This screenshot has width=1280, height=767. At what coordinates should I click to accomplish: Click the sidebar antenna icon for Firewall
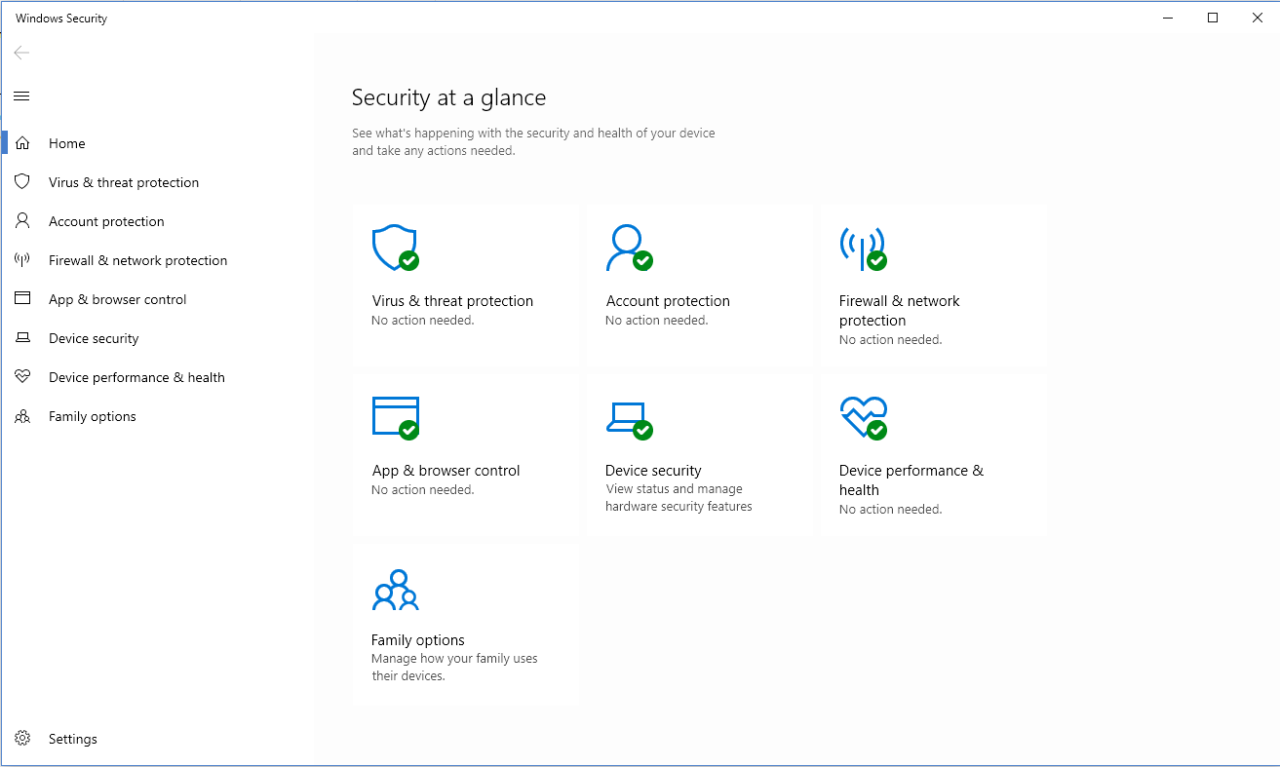[22, 260]
